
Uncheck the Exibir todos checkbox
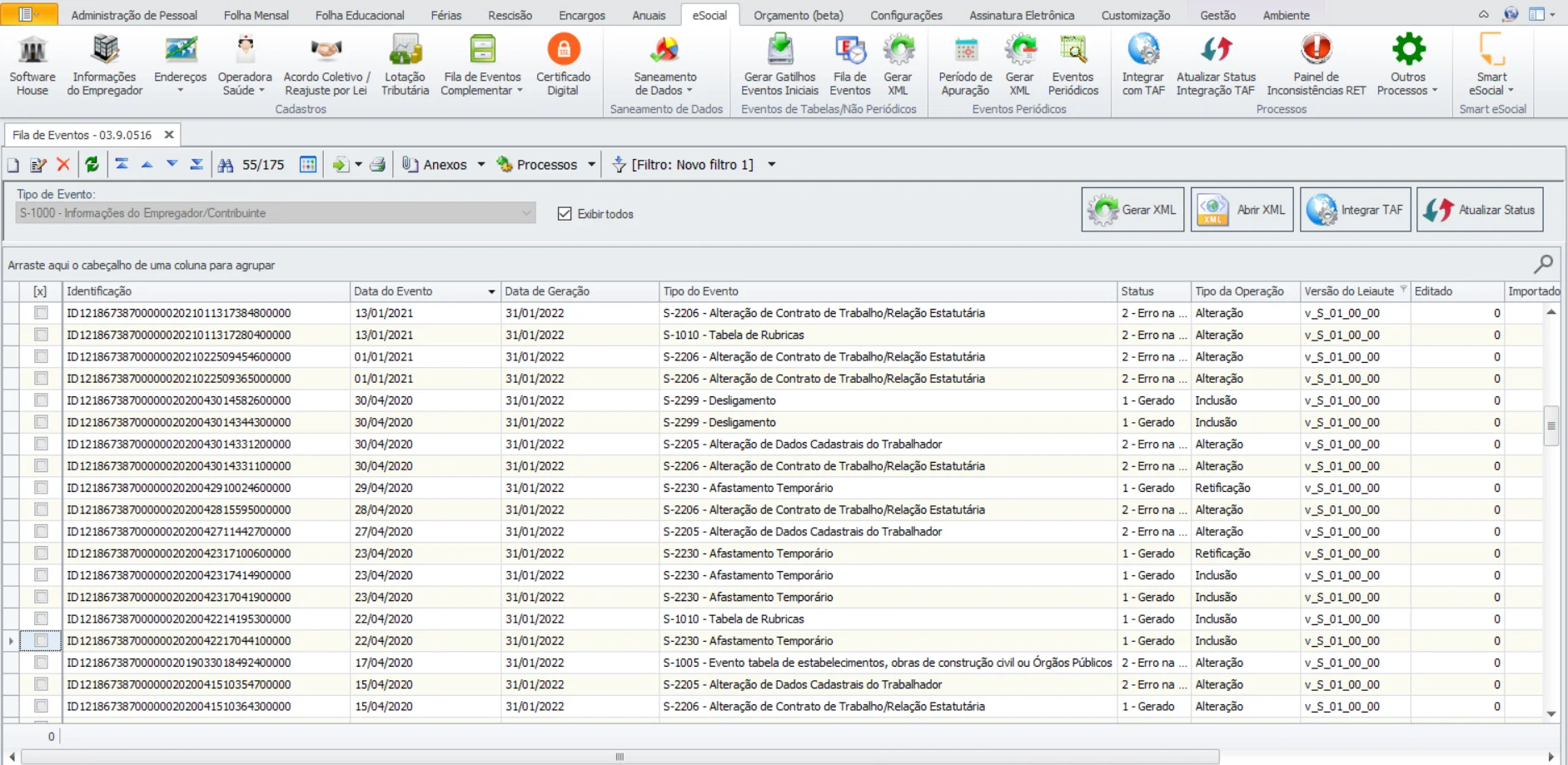click(565, 214)
